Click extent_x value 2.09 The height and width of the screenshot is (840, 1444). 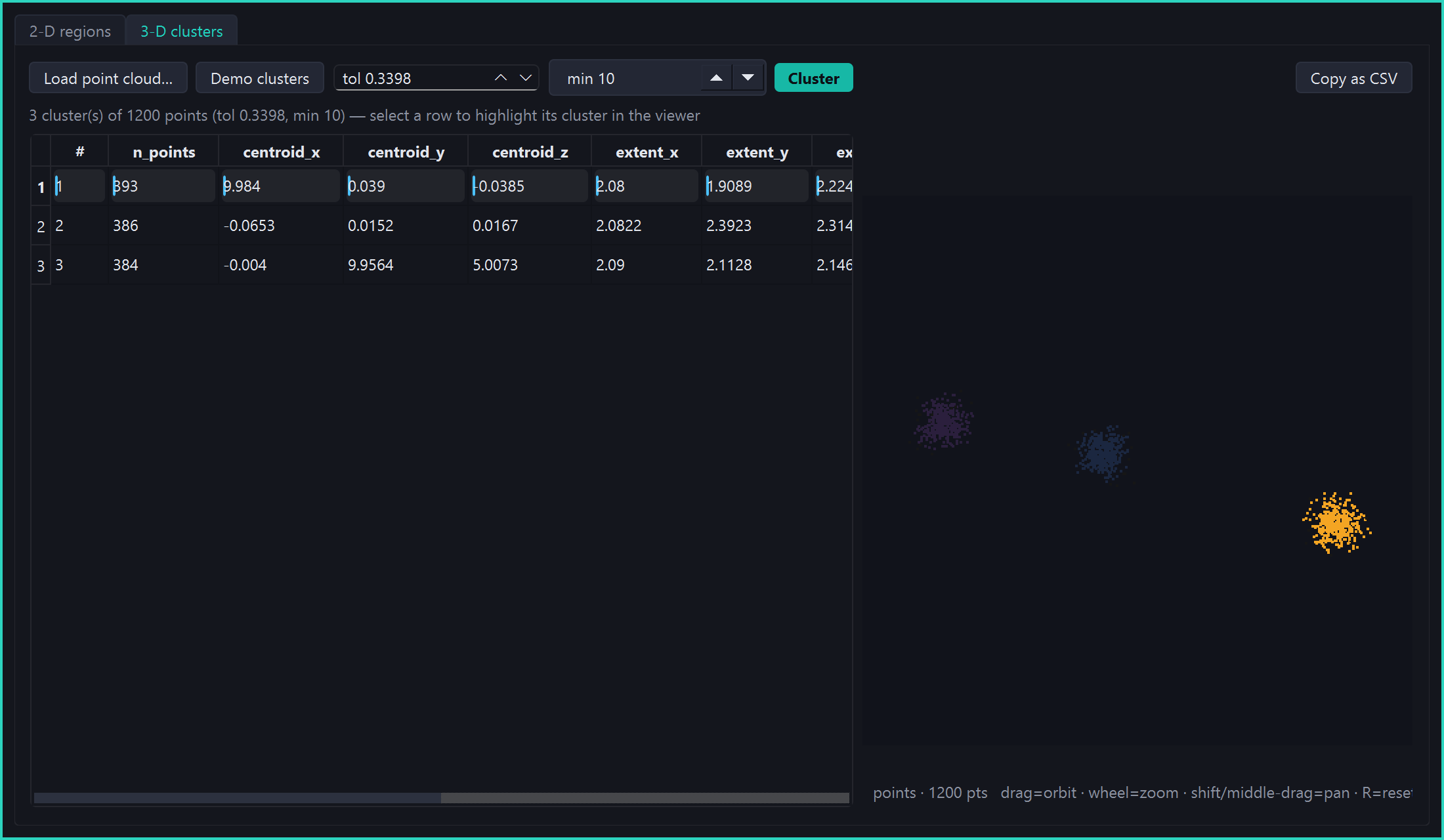(x=647, y=264)
